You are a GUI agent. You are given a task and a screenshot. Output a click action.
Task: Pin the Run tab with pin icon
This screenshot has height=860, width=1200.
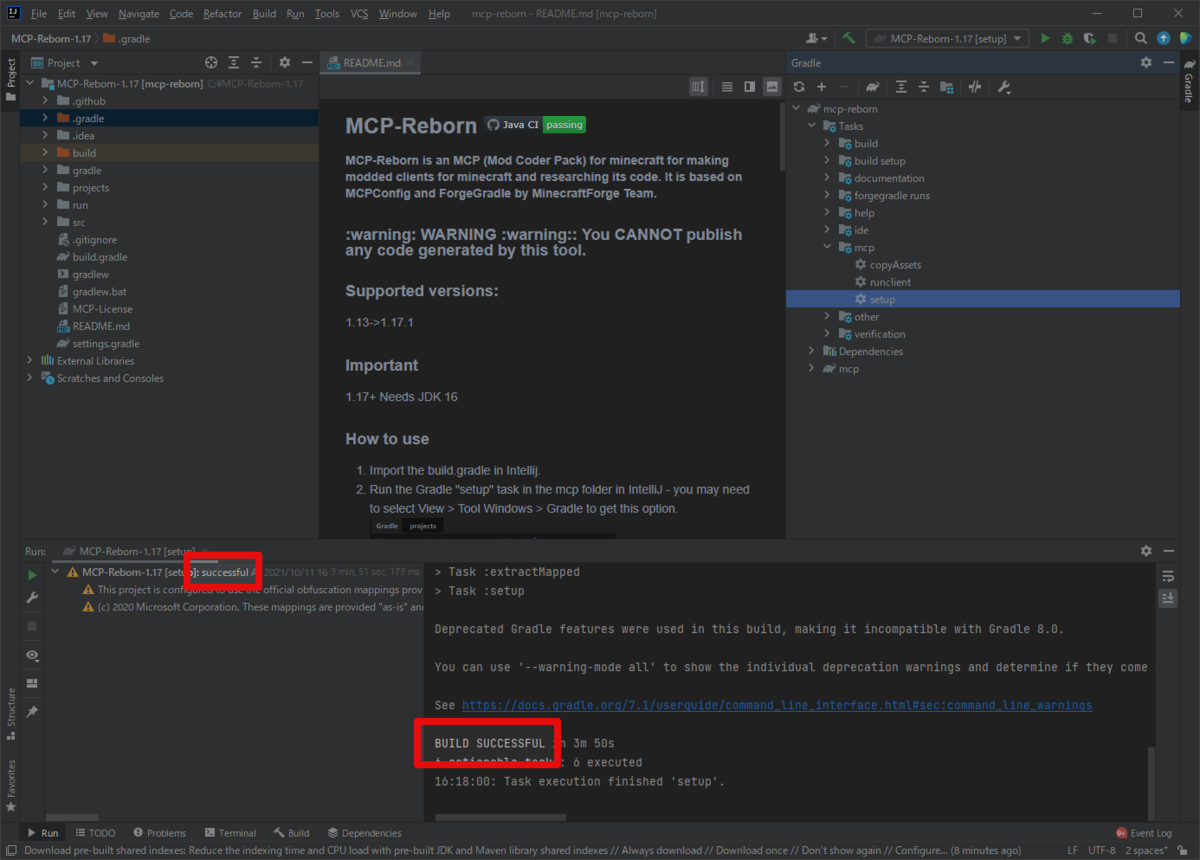point(32,711)
